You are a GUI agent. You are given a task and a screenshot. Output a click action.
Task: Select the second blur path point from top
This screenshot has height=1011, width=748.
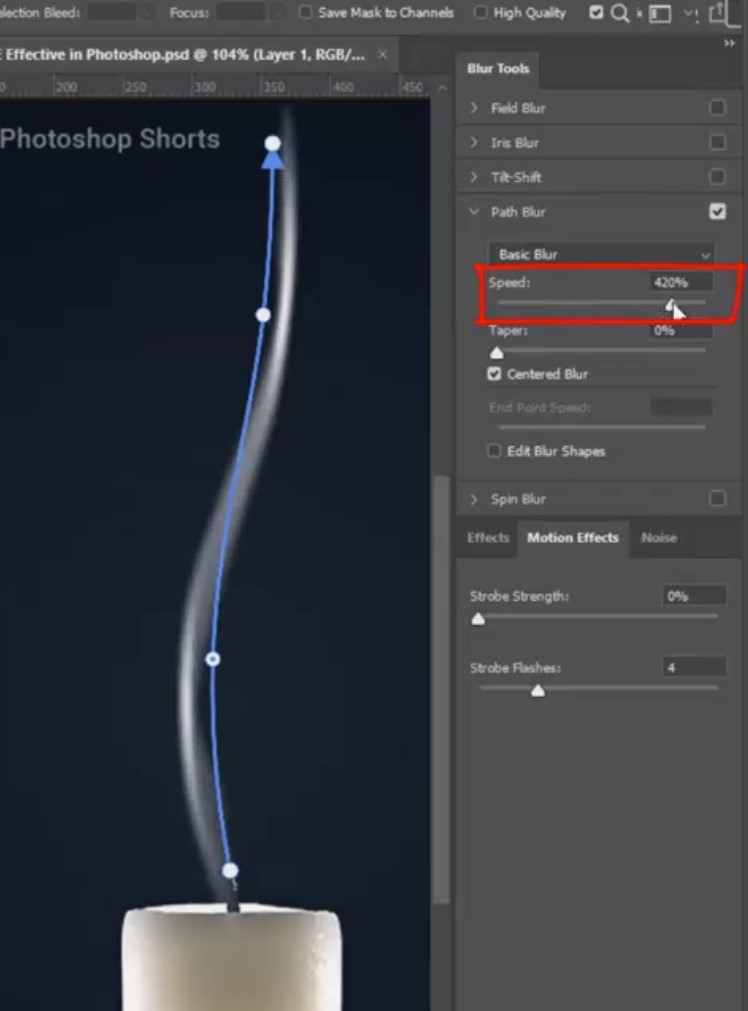click(x=263, y=315)
